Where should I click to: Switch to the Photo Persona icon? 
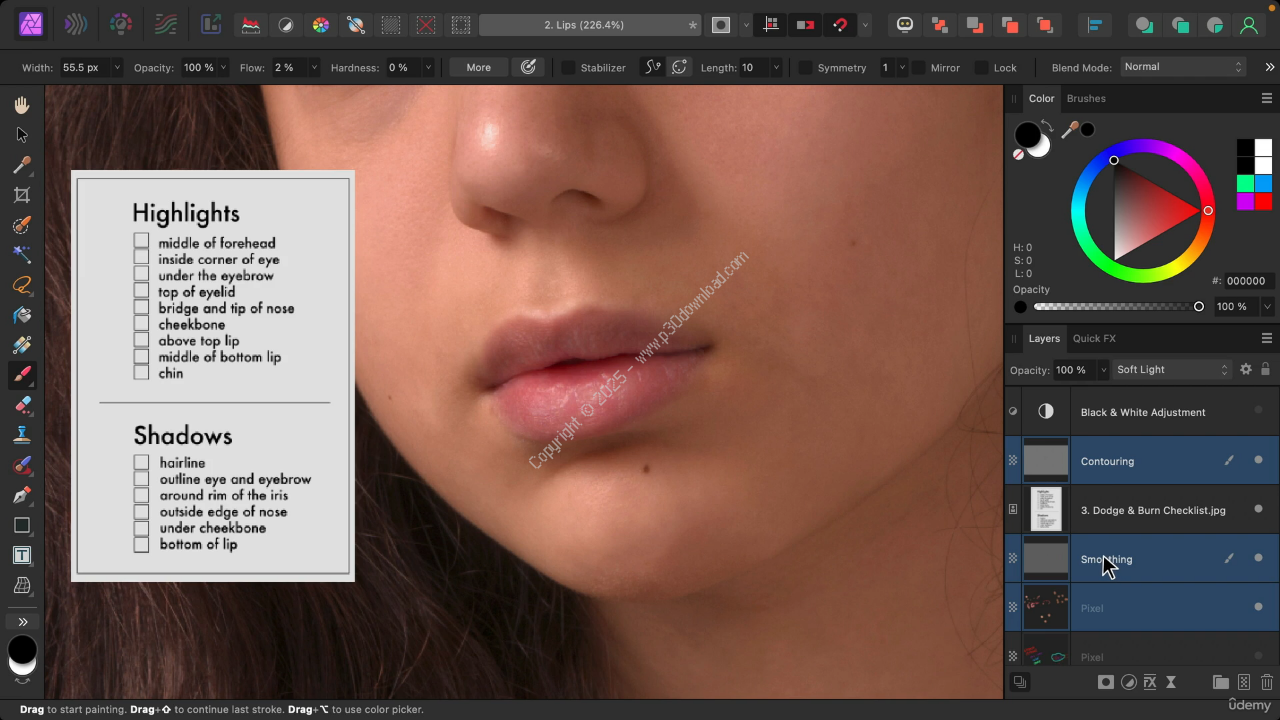(x=31, y=25)
